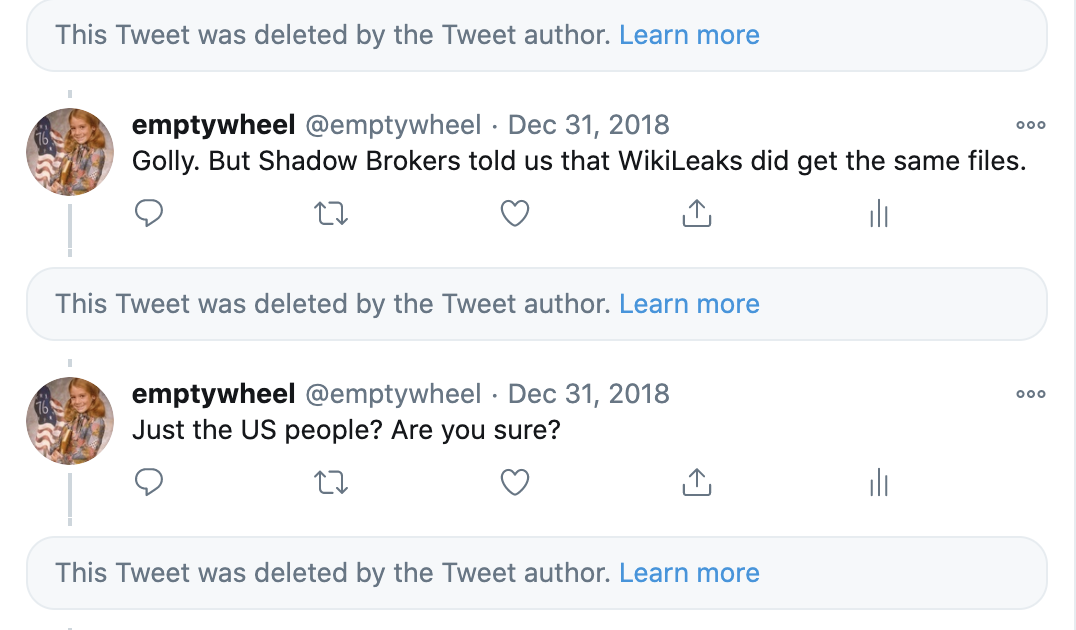Share the "Just the US people" tweet
This screenshot has width=1076, height=630.
[696, 483]
